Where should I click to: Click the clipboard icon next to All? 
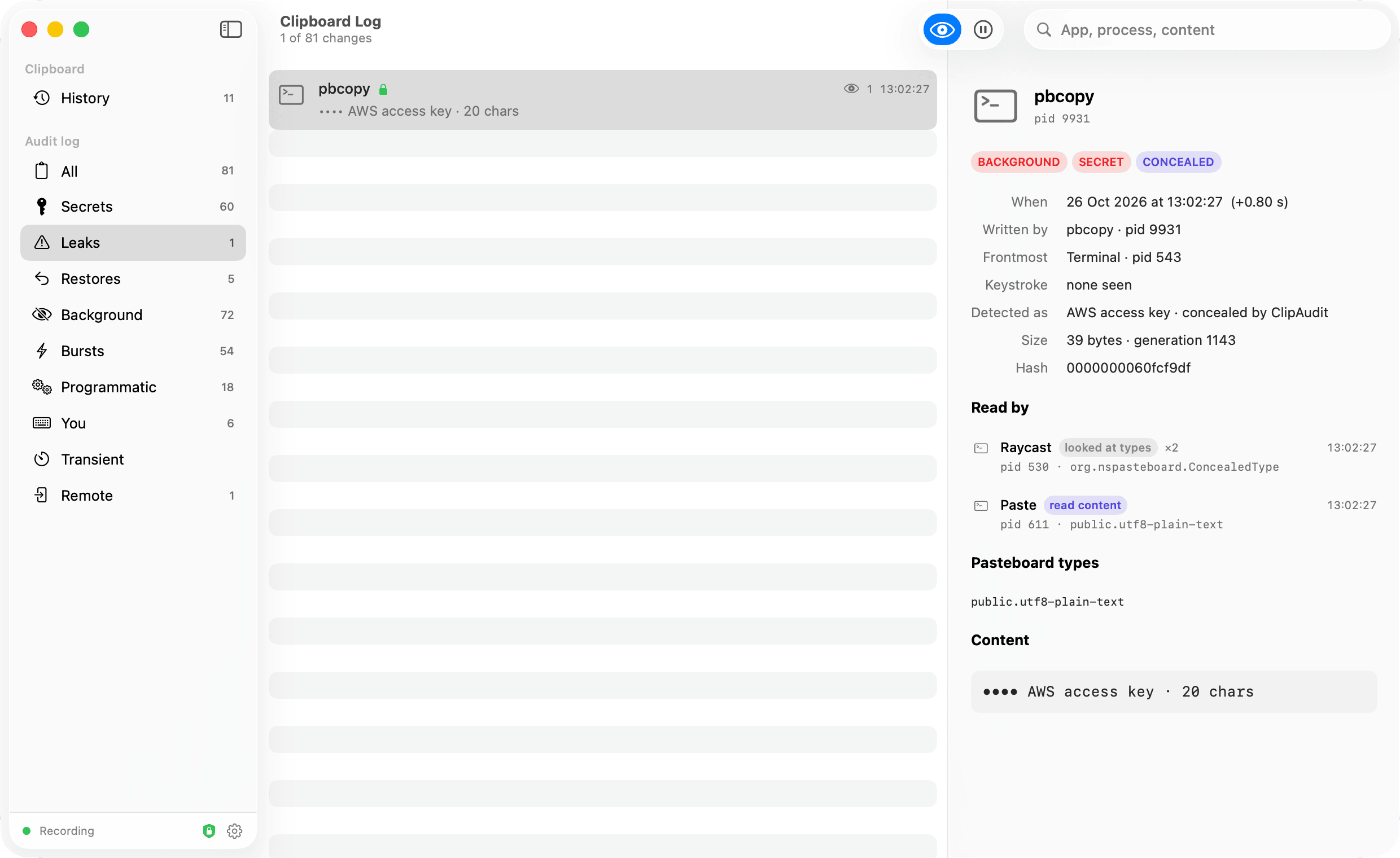coord(41,171)
